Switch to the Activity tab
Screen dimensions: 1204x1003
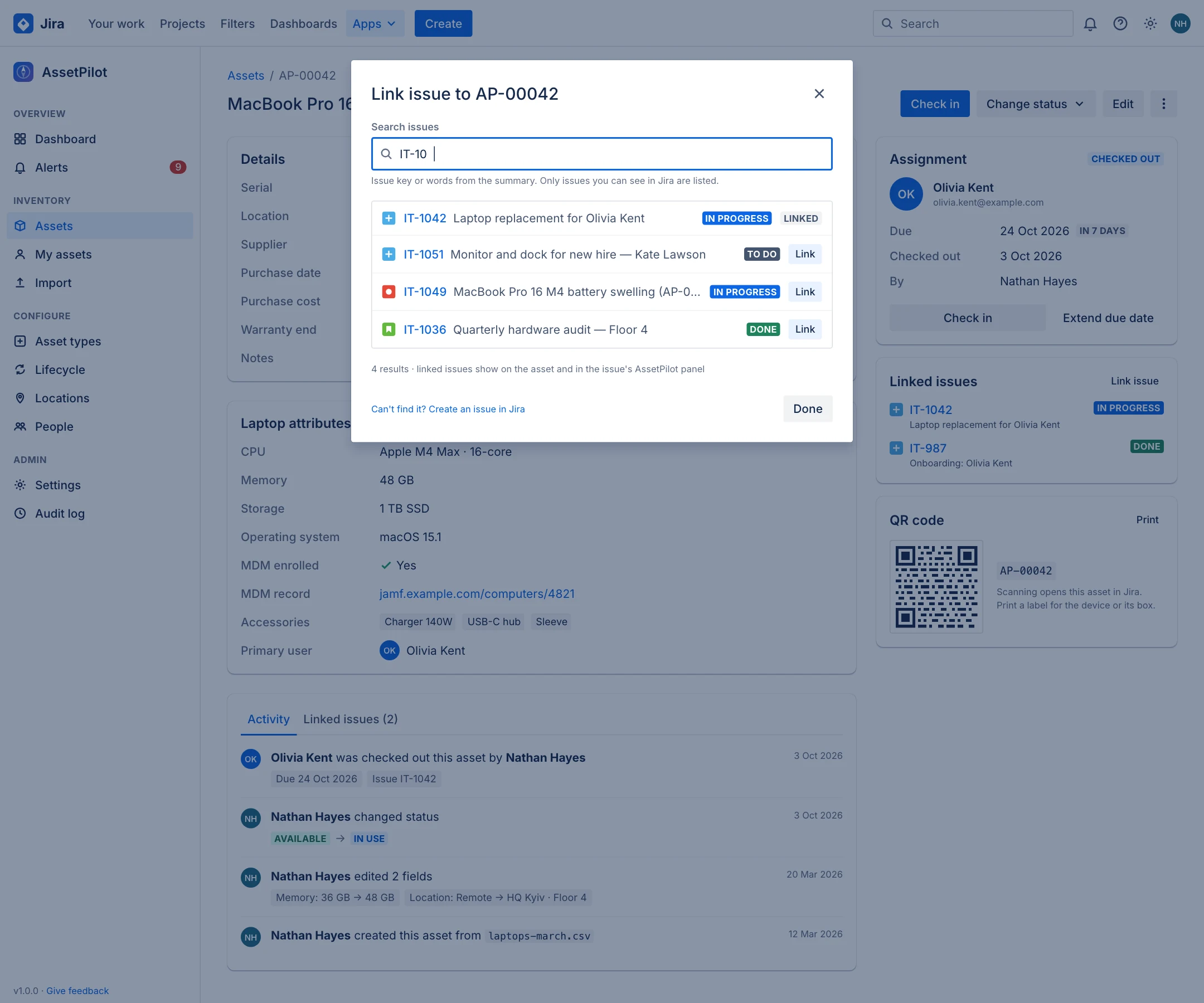tap(268, 719)
